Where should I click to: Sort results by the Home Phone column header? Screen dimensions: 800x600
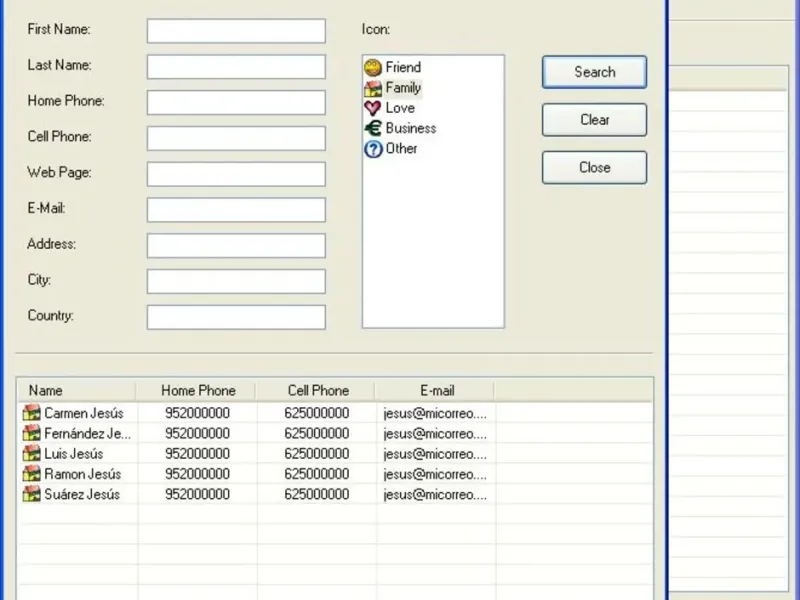(x=196, y=391)
